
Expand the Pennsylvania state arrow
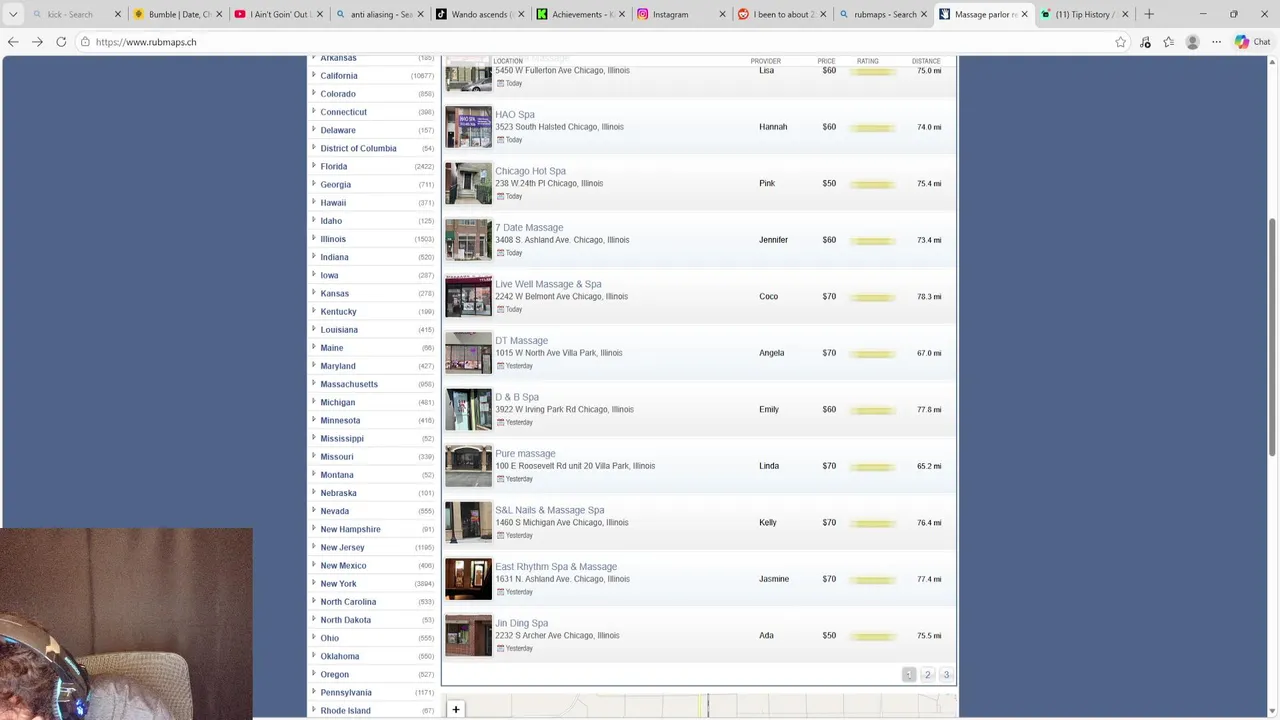(314, 692)
